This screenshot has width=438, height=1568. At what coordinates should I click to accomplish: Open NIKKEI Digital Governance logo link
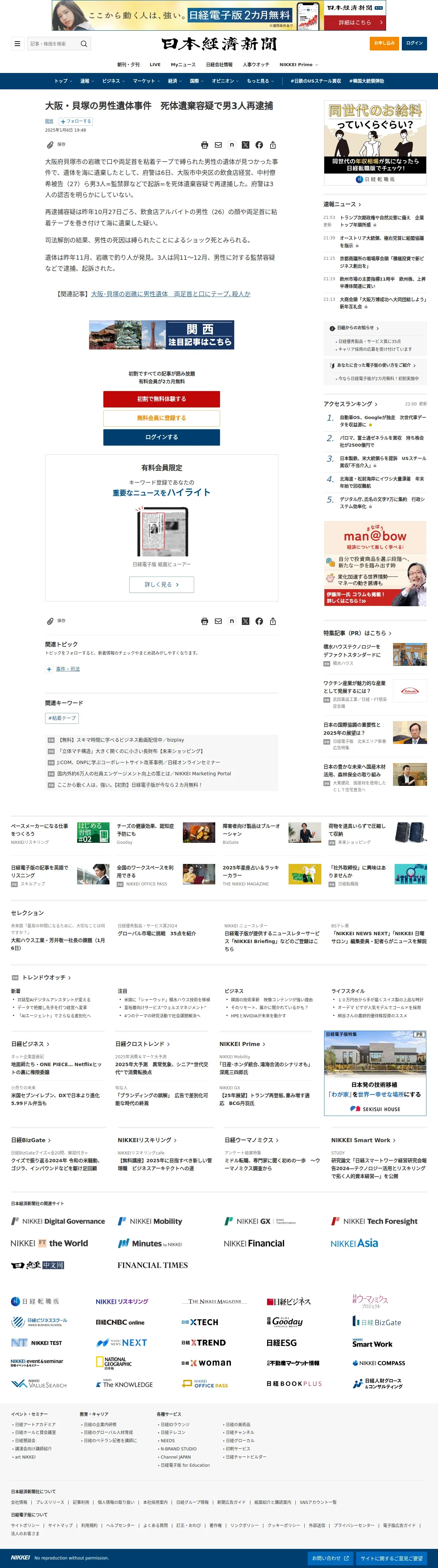[x=58, y=1221]
